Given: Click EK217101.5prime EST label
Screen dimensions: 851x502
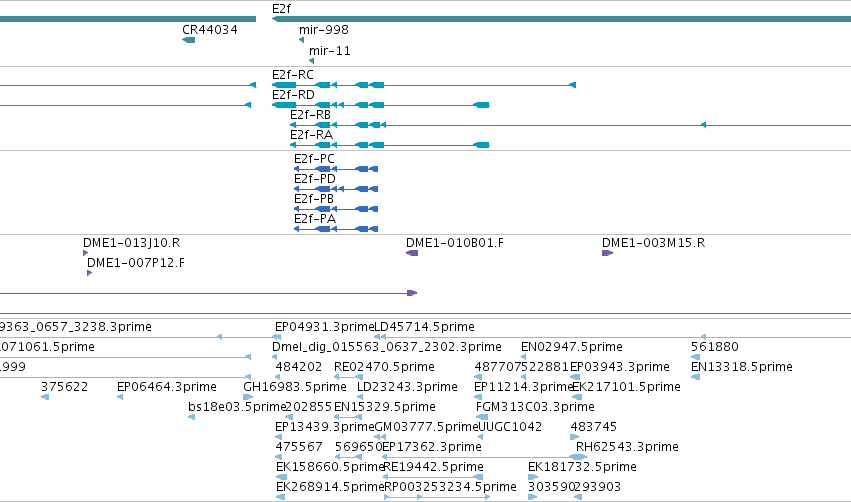Looking at the screenshot, I should (x=627, y=387).
